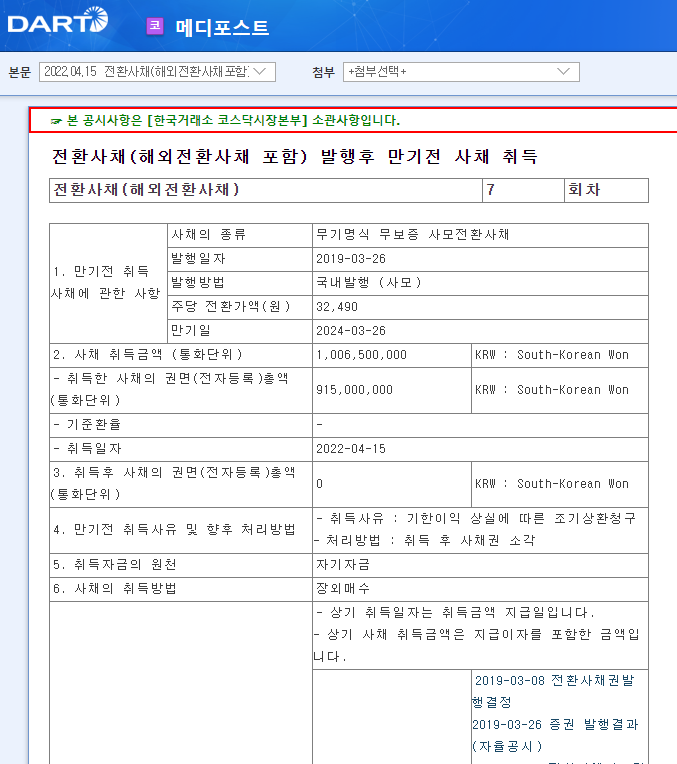Click note 상기 취득일자는 취득금액 지급일입니다
The width and height of the screenshot is (677, 764).
(x=455, y=612)
